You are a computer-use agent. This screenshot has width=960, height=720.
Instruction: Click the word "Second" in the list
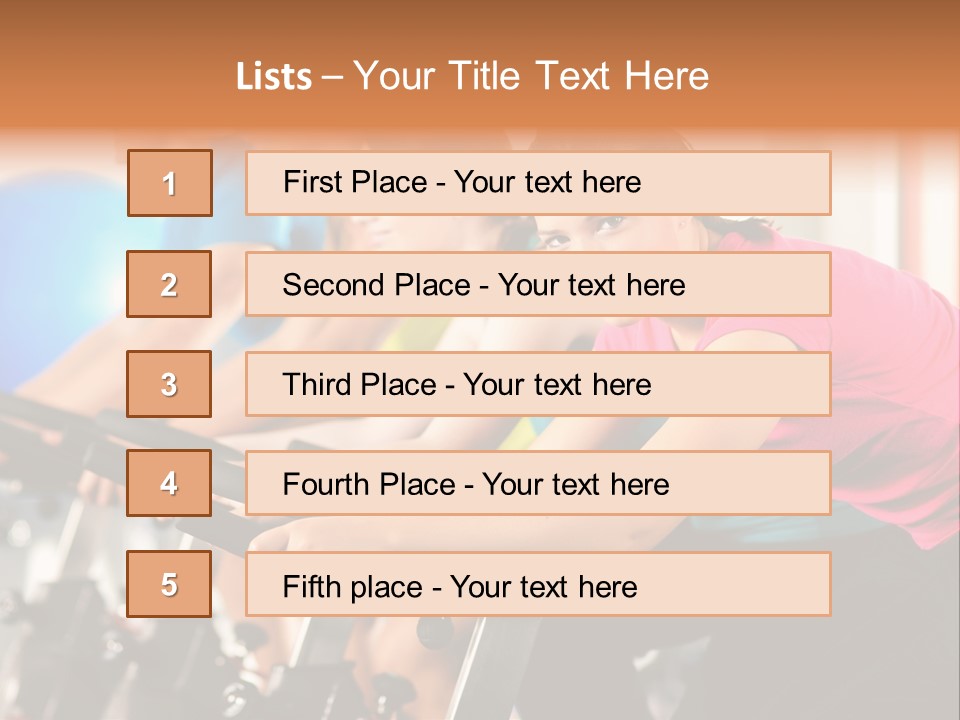pyautogui.click(x=334, y=285)
